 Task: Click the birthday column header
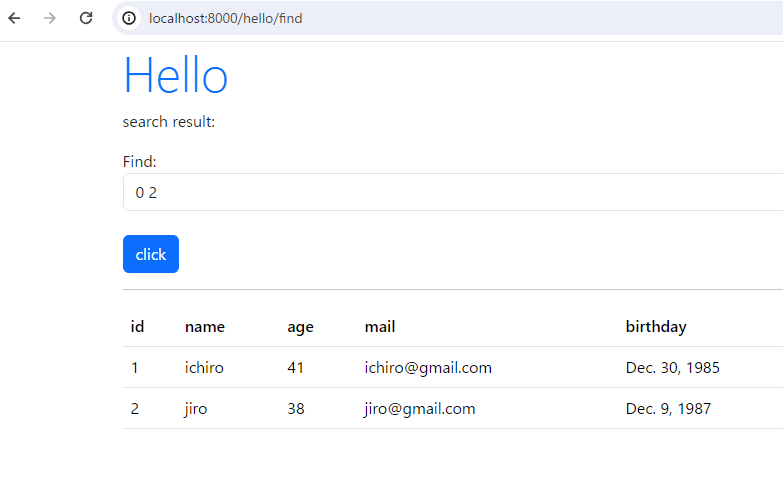pos(656,327)
